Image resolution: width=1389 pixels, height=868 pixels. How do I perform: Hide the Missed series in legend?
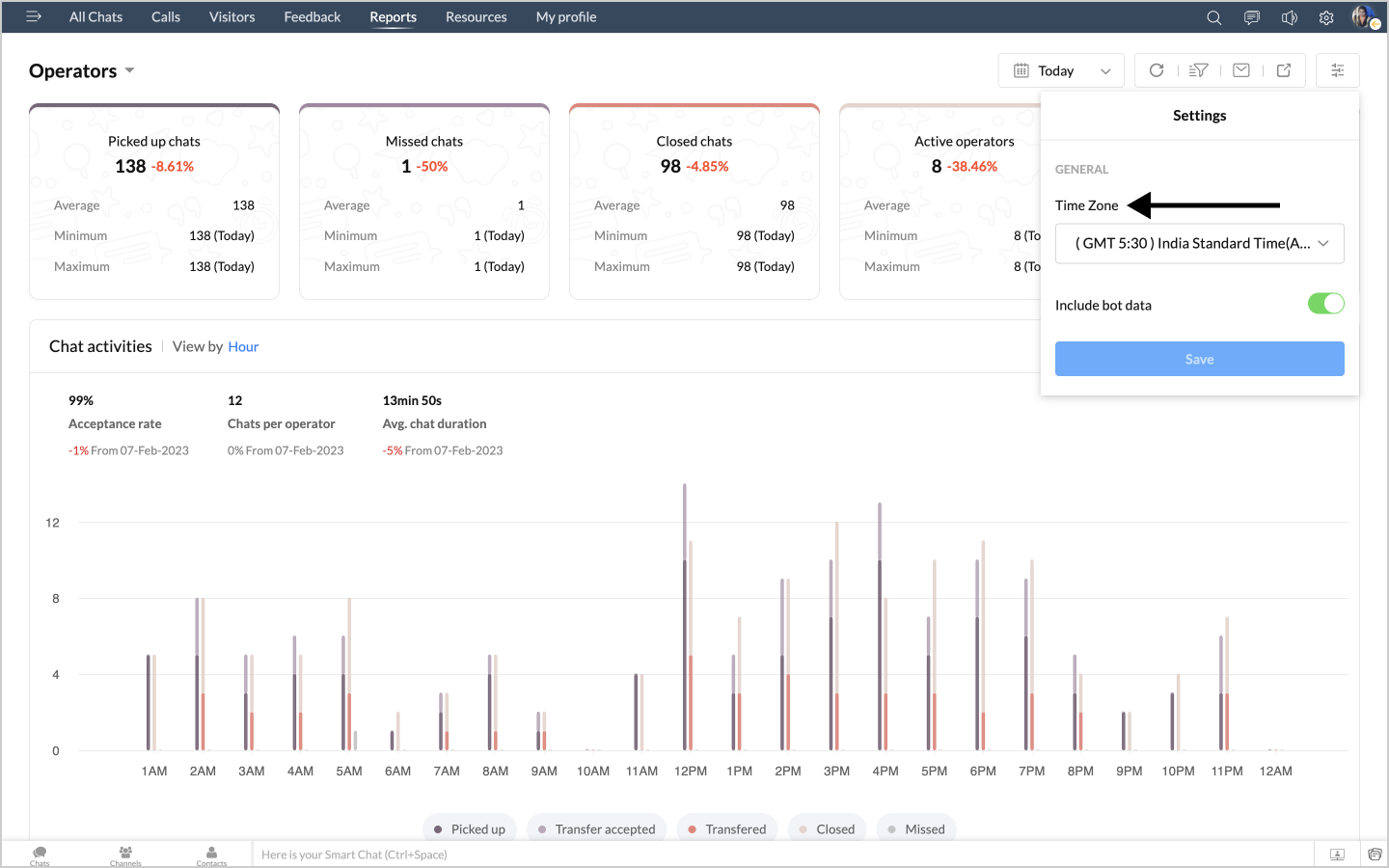tap(915, 829)
